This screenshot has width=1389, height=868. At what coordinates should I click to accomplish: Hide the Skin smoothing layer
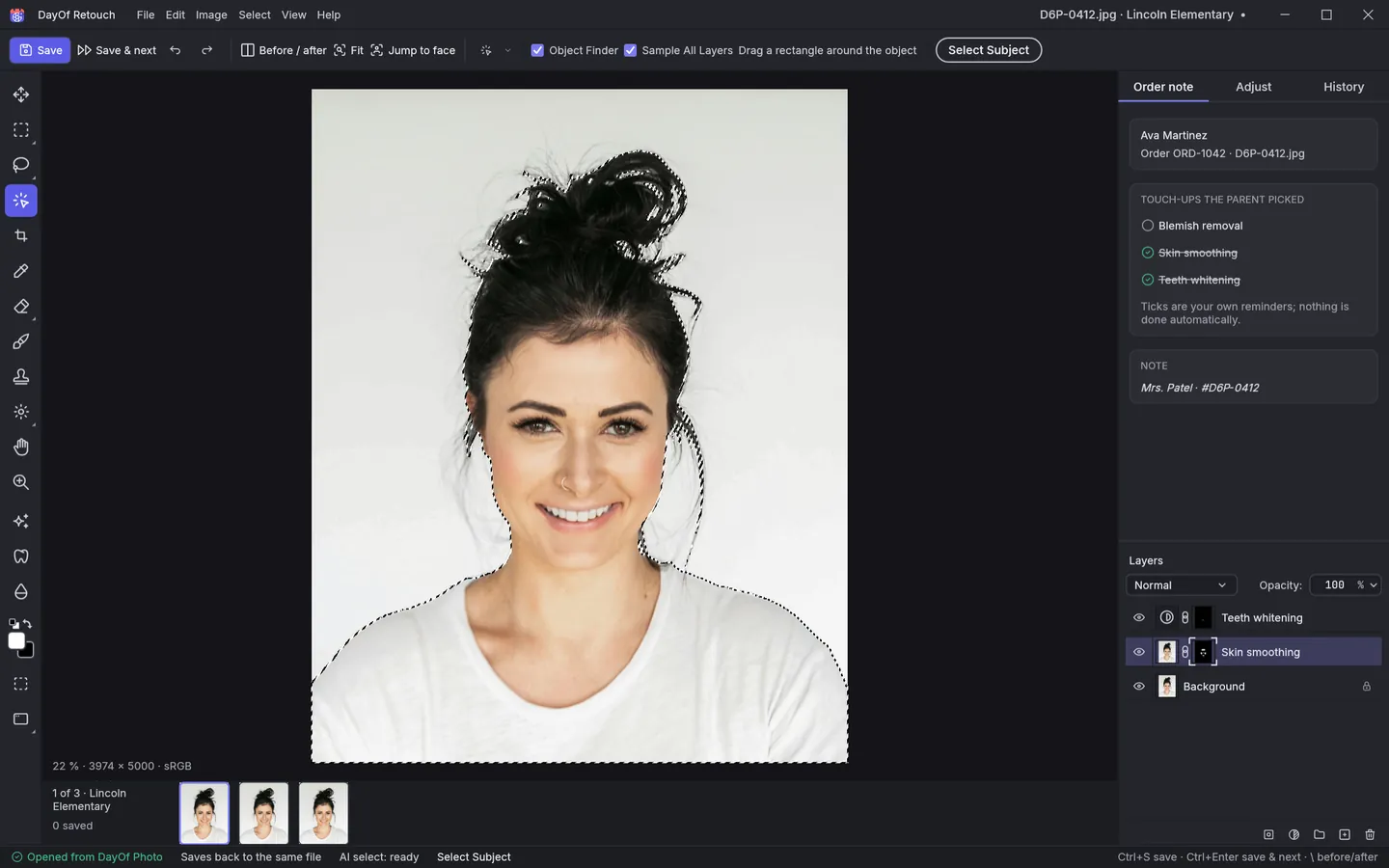coord(1139,652)
